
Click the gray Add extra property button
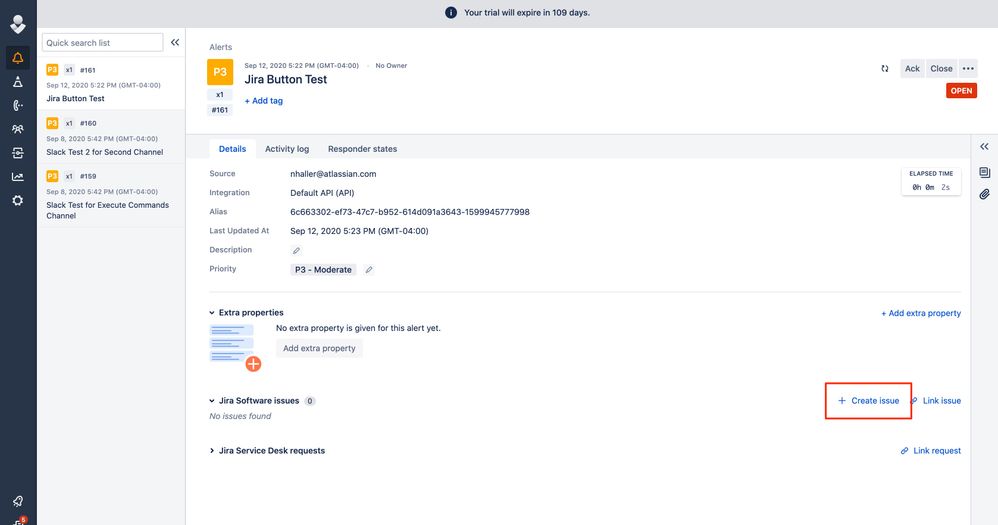(320, 348)
